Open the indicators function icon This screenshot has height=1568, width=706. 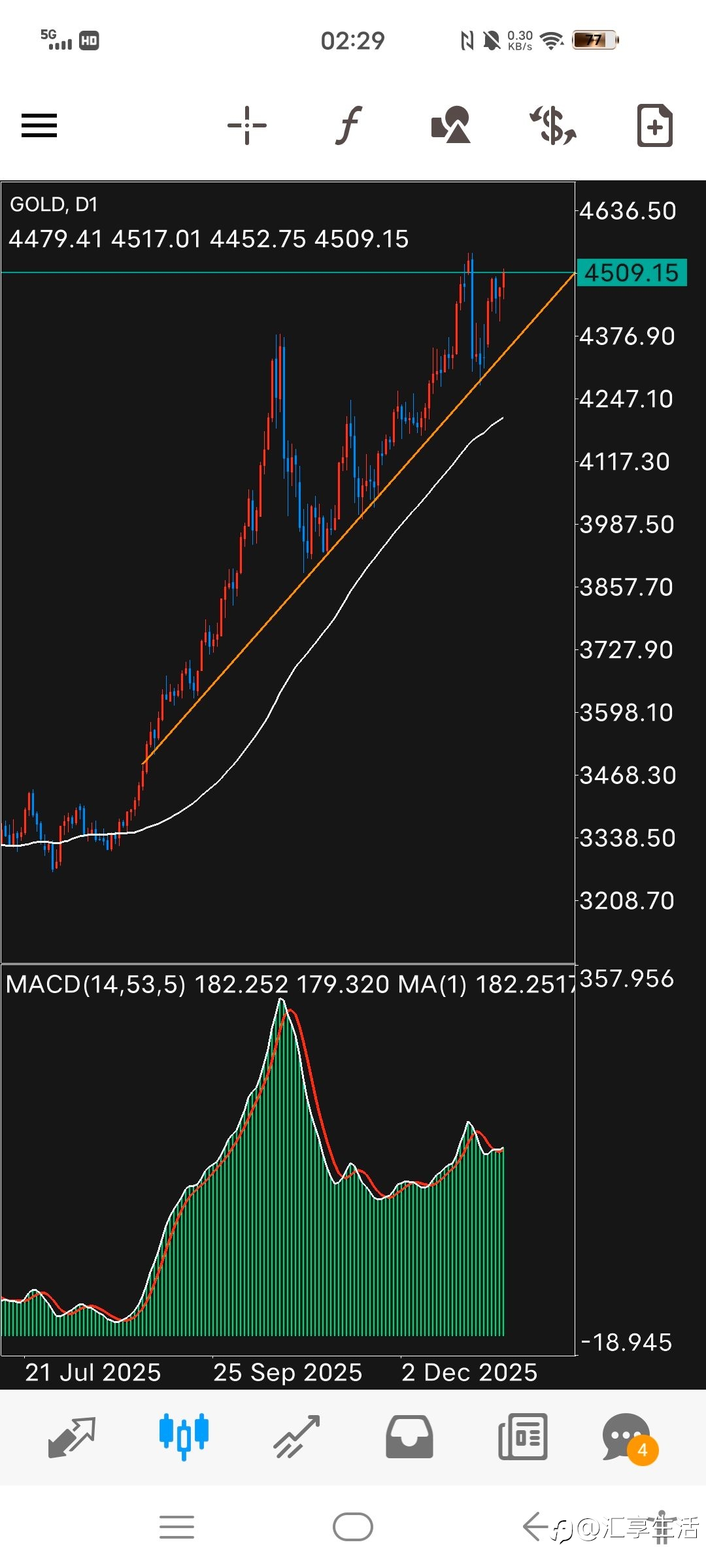coord(349,125)
